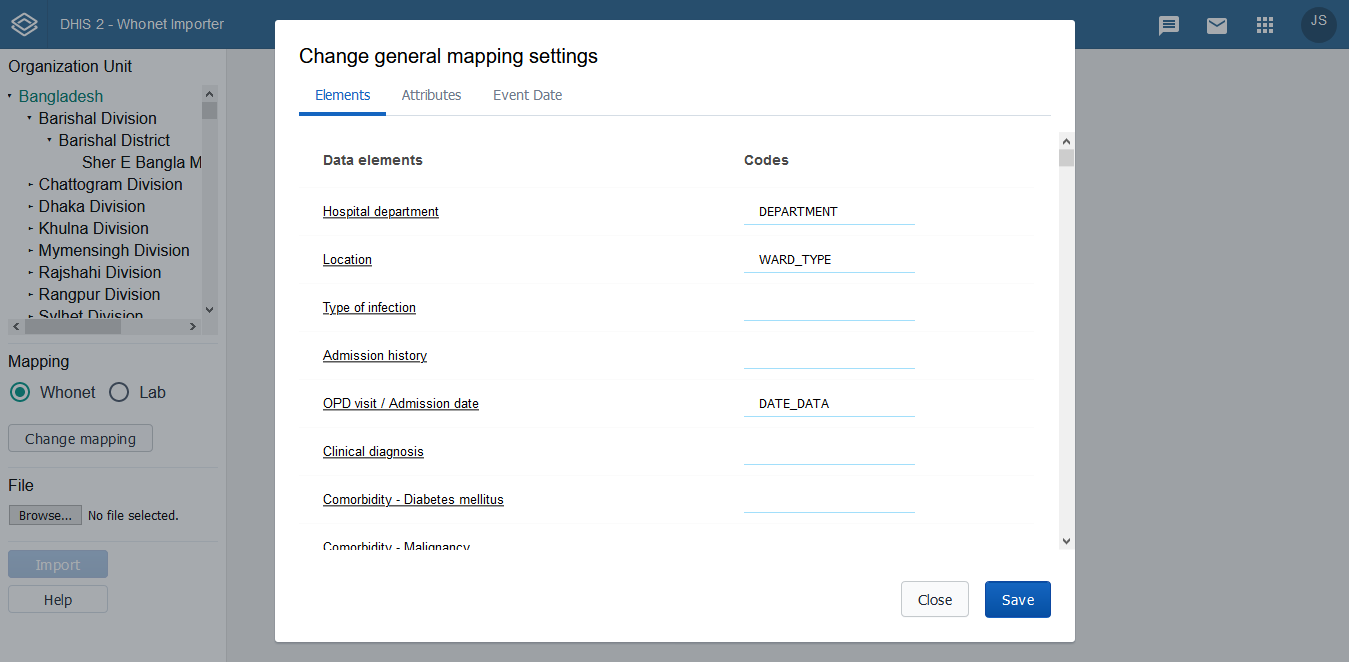Collapse the Barishal District node
This screenshot has width=1366, height=662.
pyautogui.click(x=50, y=141)
